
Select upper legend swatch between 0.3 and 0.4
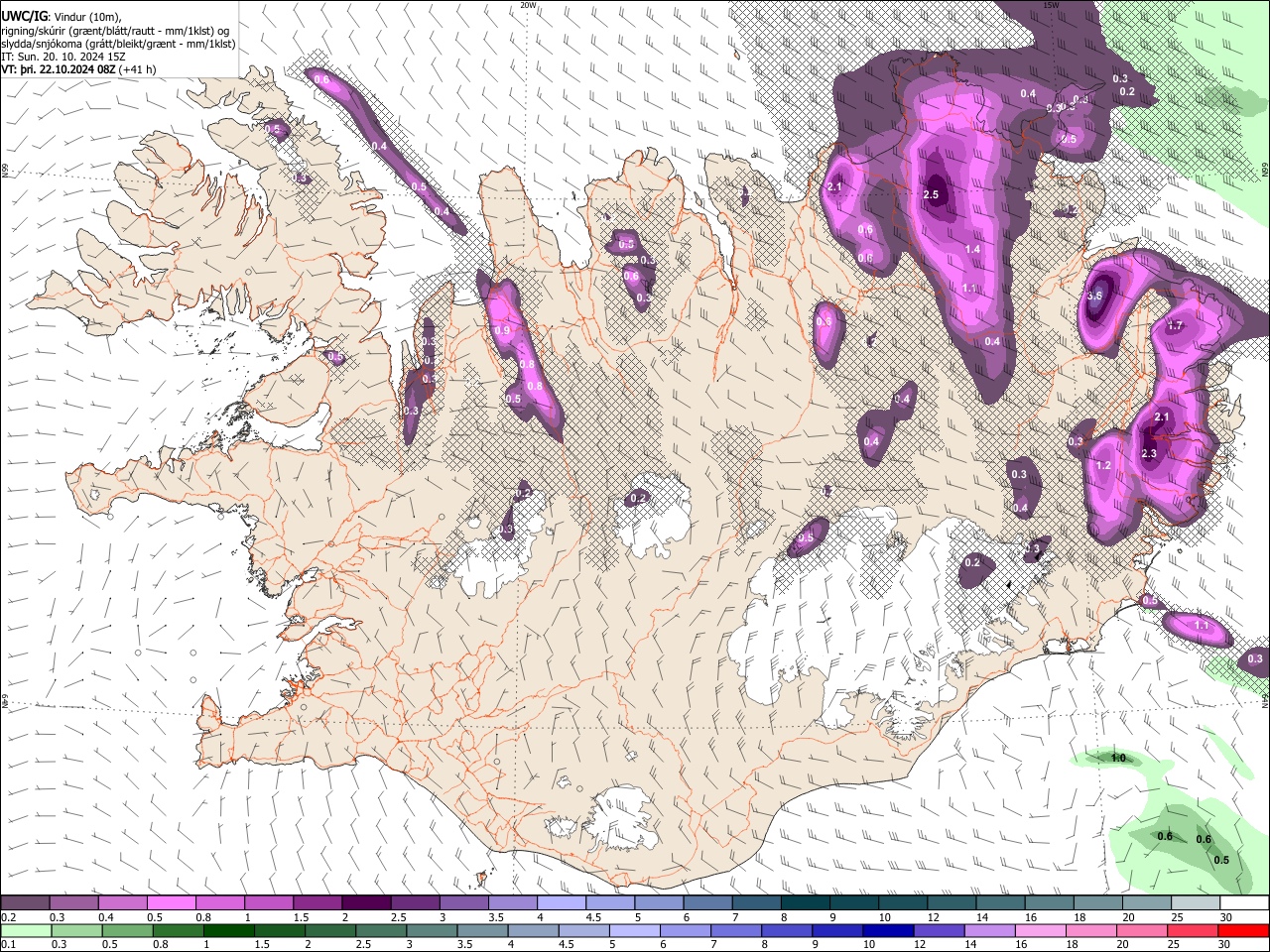[74, 903]
